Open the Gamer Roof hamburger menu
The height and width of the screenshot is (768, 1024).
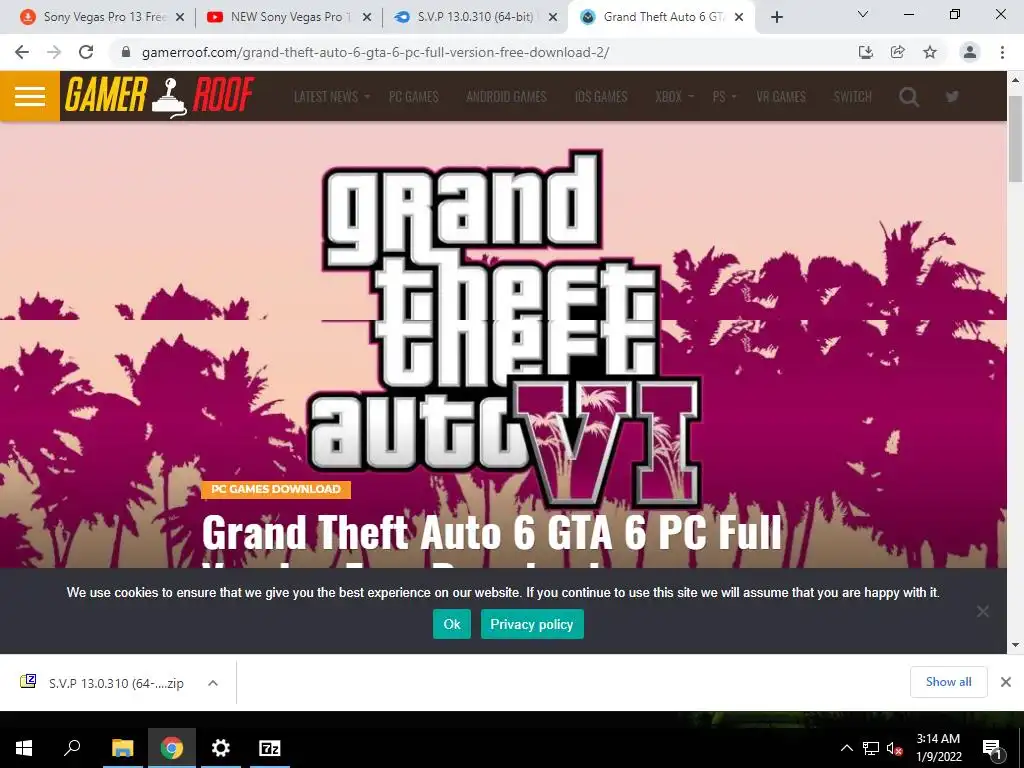click(x=30, y=96)
